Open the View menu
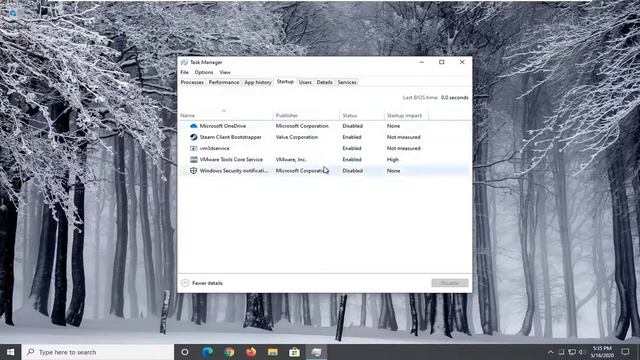 (225, 72)
